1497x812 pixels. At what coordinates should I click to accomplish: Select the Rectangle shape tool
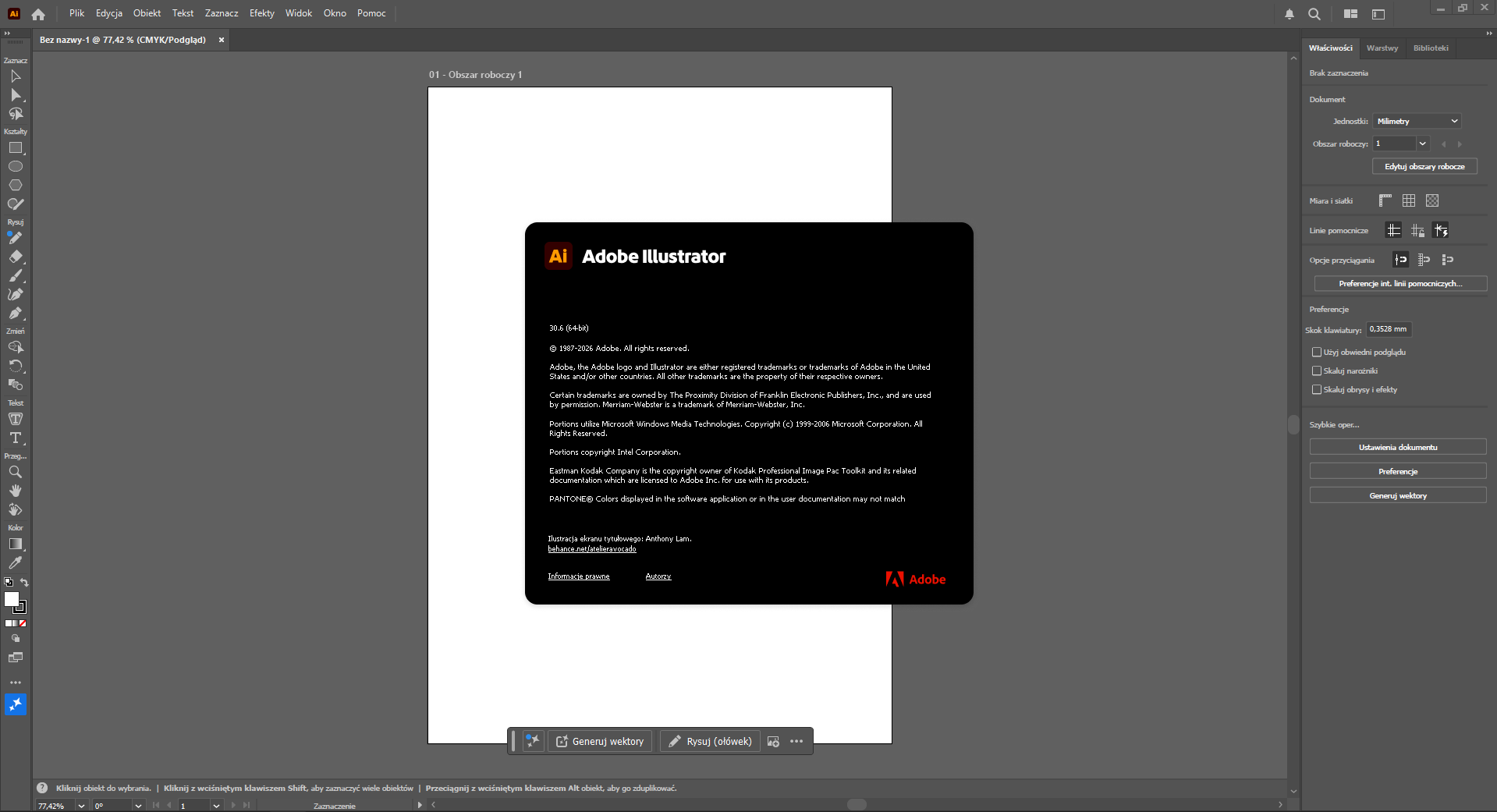click(16, 147)
